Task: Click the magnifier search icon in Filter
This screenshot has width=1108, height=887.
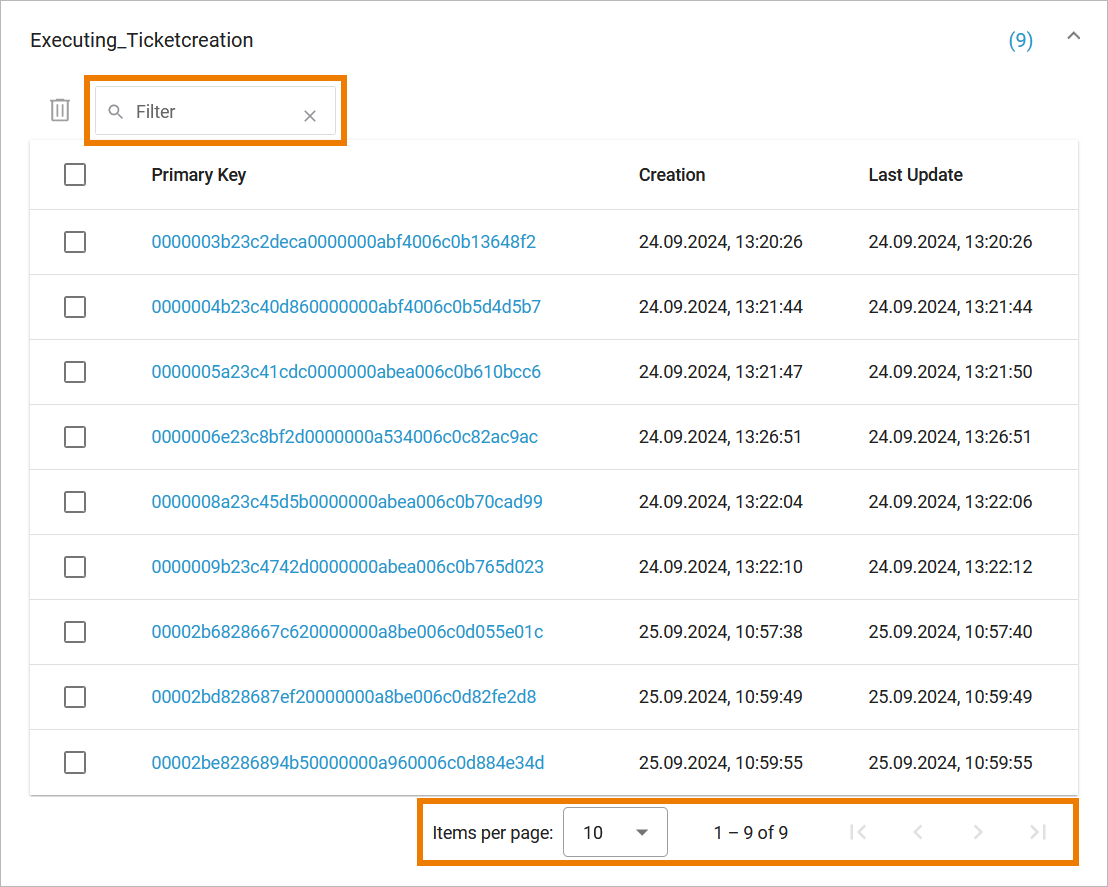Action: [116, 111]
